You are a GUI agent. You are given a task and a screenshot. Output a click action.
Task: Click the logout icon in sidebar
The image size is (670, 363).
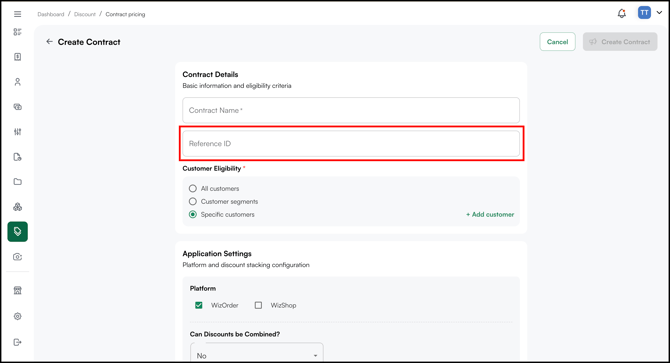[18, 342]
